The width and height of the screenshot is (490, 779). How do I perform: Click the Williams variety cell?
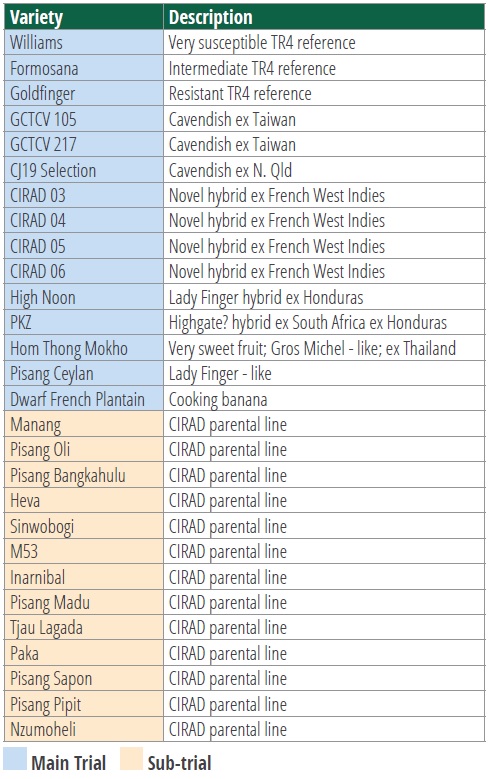83,42
